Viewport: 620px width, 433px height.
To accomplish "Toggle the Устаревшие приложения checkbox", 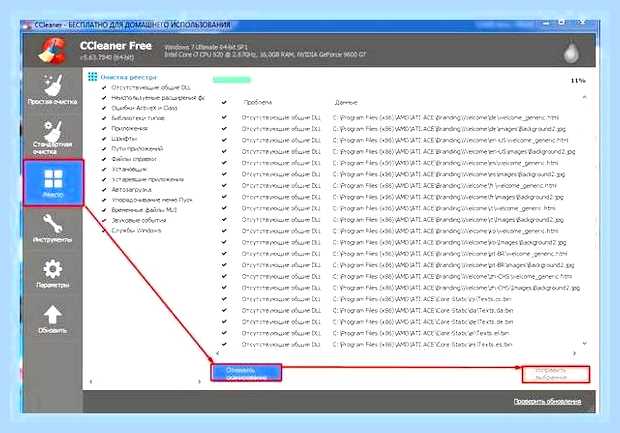I will point(104,180).
